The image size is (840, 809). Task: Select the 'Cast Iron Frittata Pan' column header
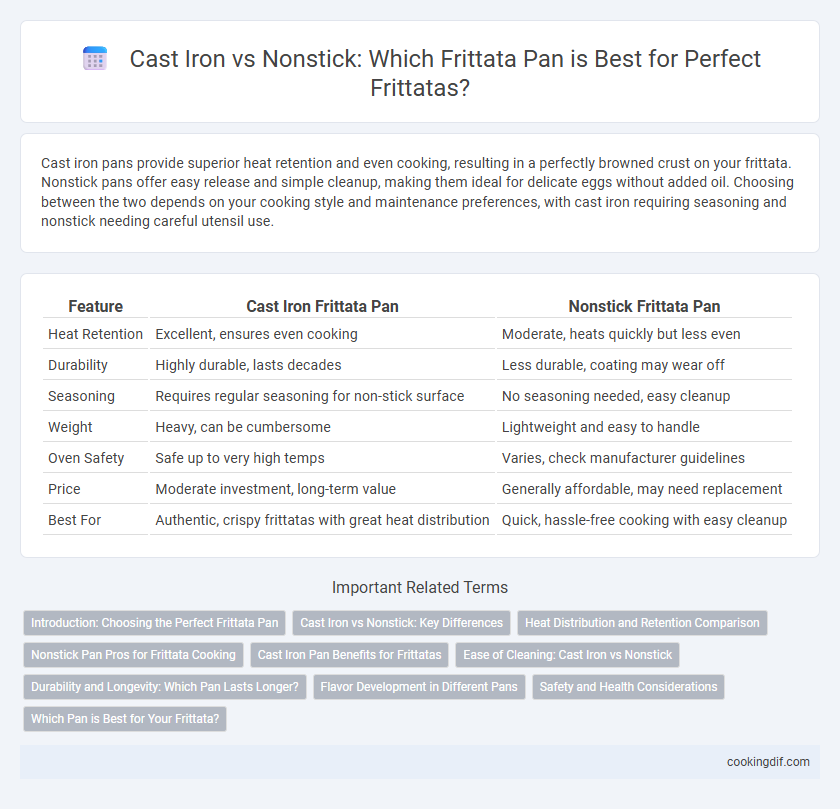322,306
